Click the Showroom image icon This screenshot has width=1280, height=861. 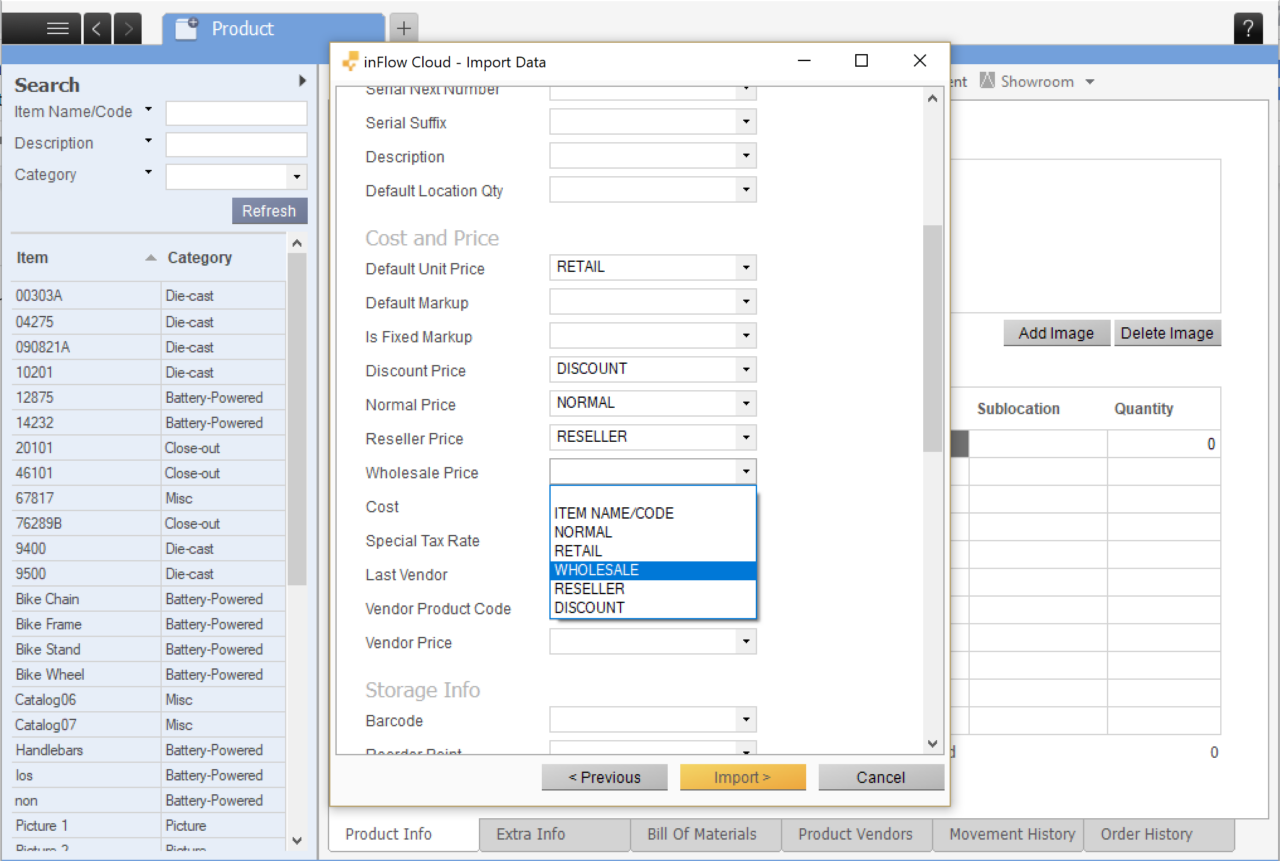(989, 81)
